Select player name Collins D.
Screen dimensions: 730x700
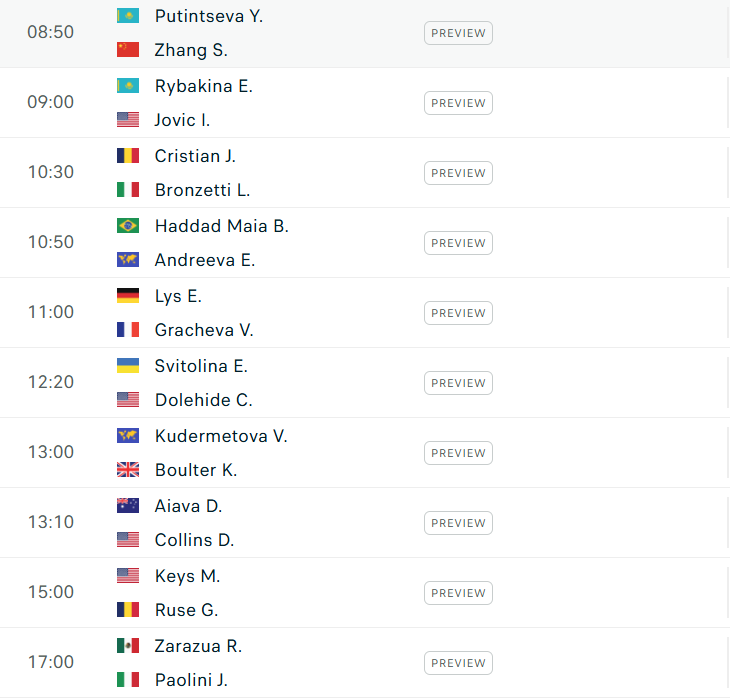(195, 540)
